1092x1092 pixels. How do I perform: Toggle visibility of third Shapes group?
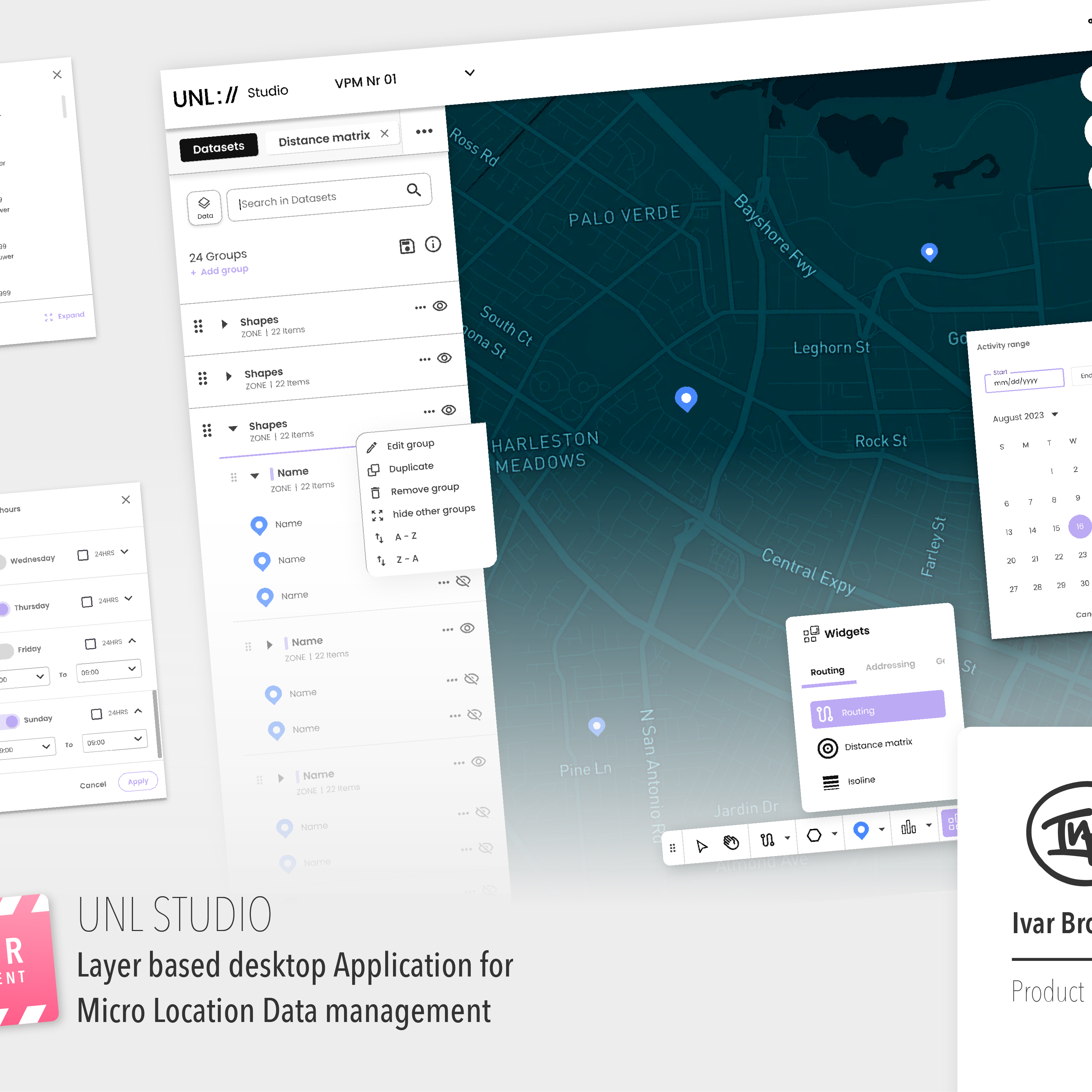449,410
